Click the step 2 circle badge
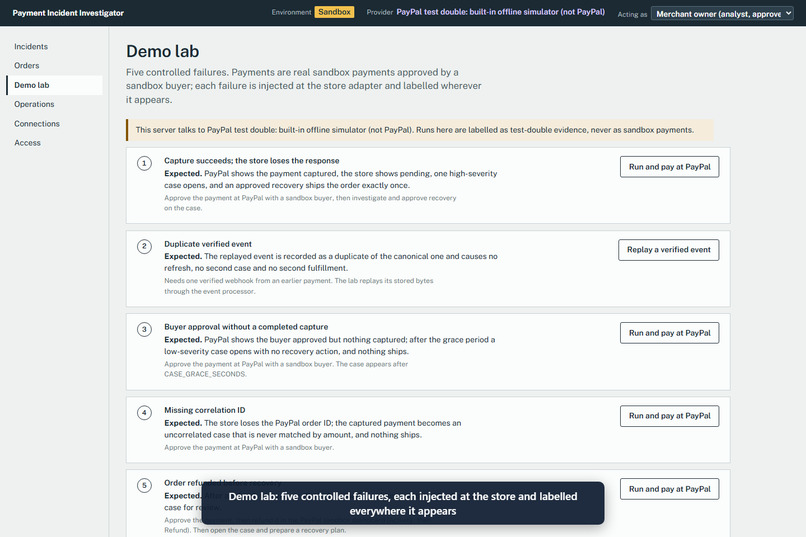This screenshot has width=806, height=537. pyautogui.click(x=144, y=246)
